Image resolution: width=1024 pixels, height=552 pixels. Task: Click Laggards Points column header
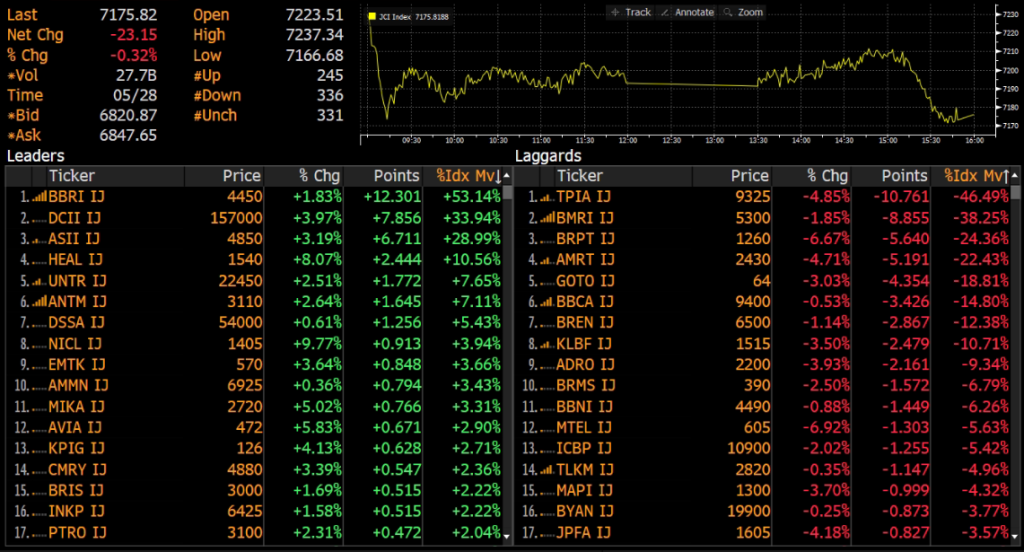(904, 176)
